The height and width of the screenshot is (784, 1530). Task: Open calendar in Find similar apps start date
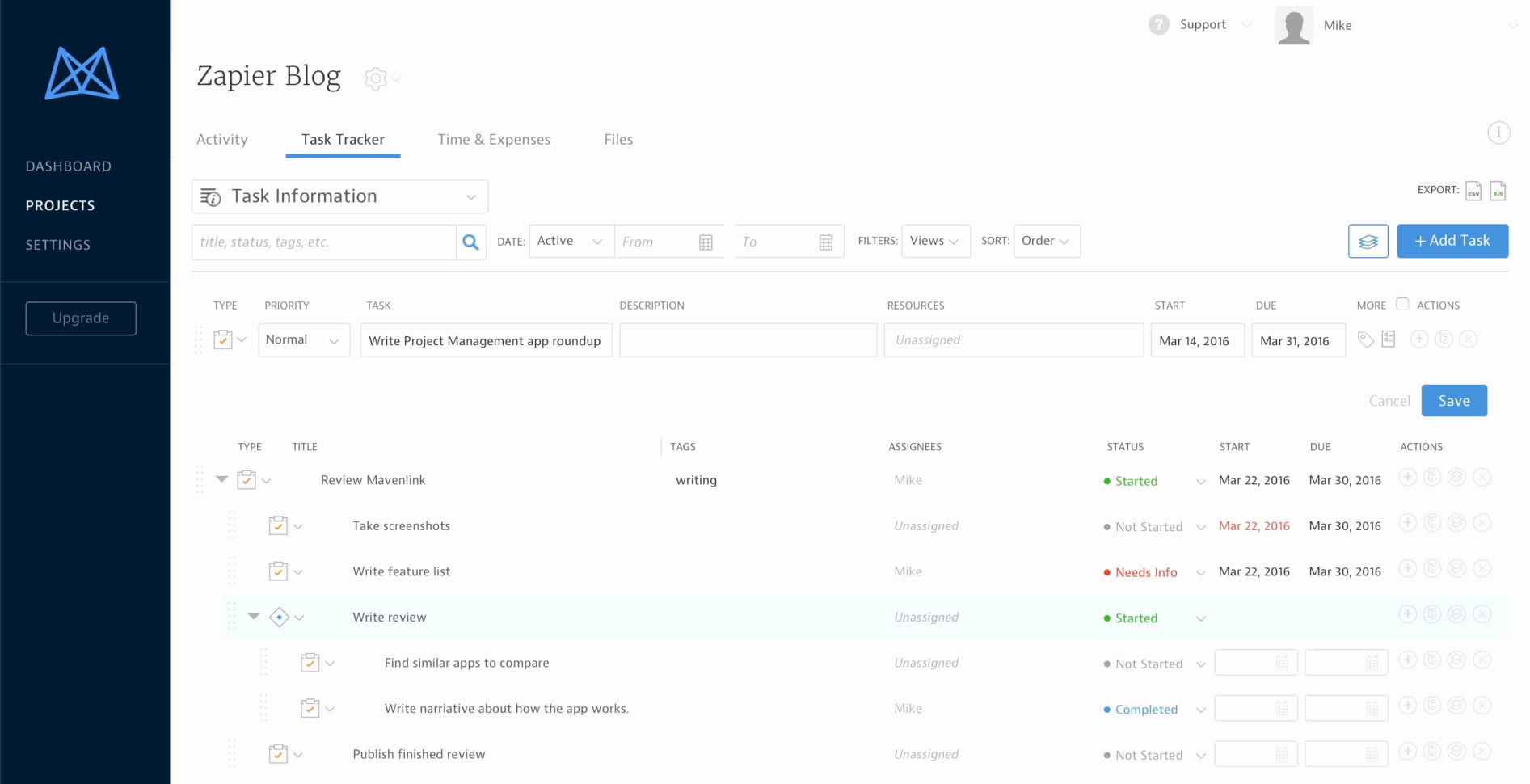1281,664
